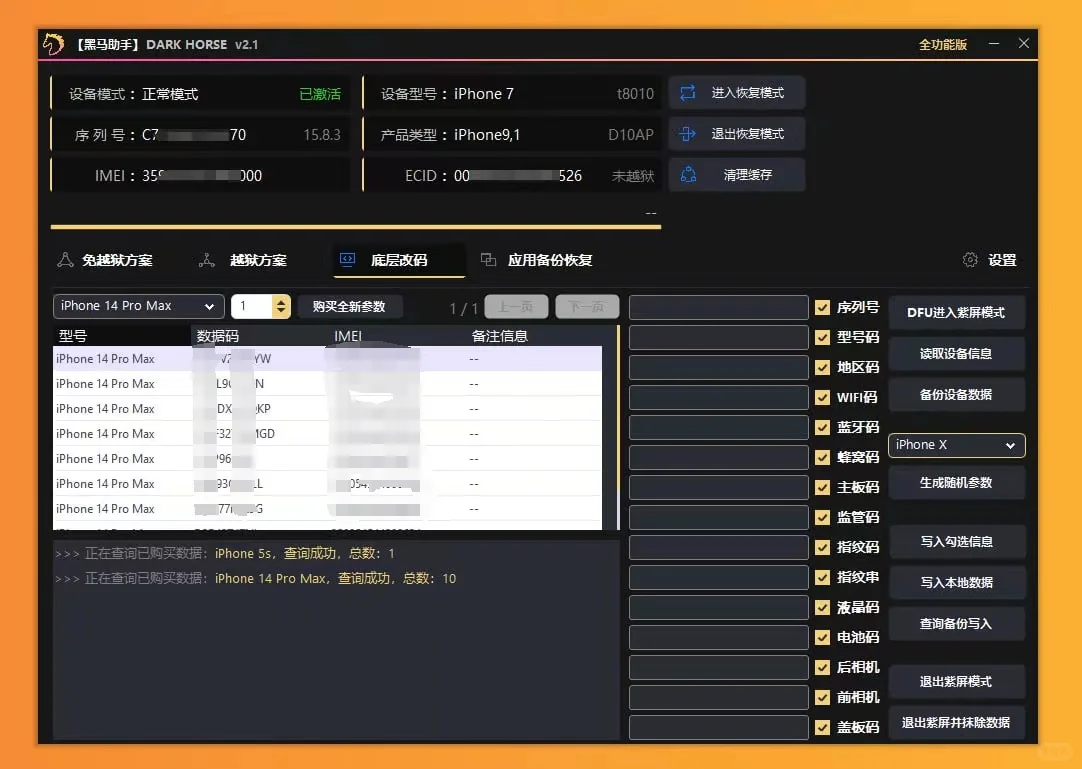Click the 序列号 input field
This screenshot has height=769, width=1082.
click(718, 307)
